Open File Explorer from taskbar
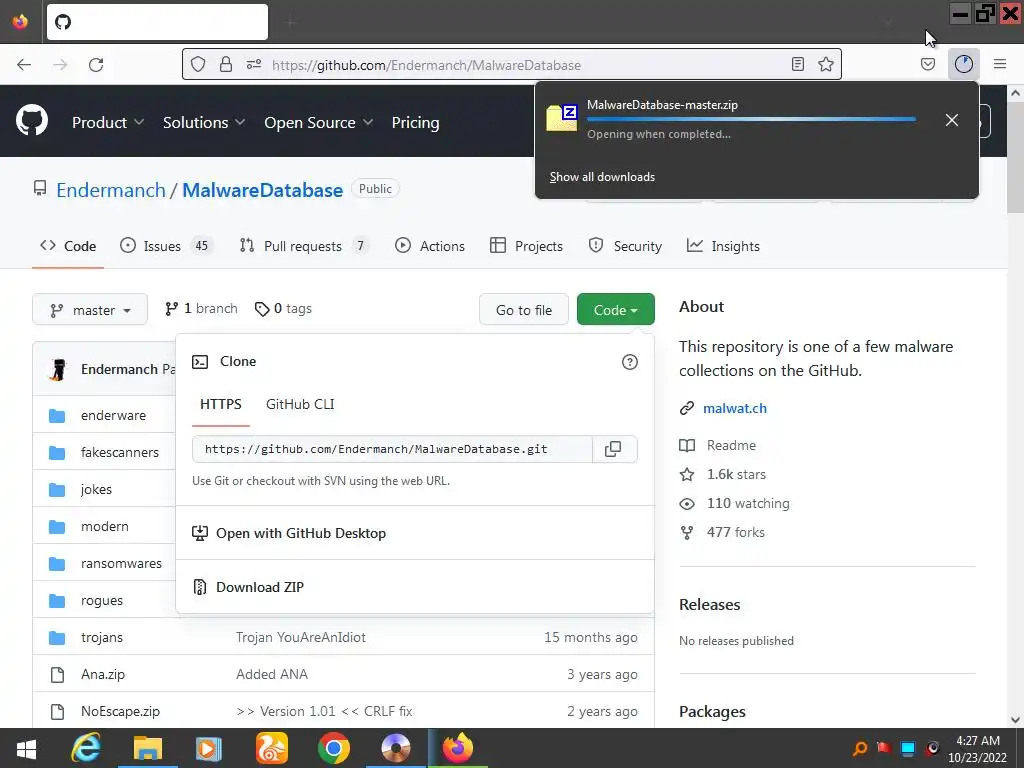 (x=148, y=748)
